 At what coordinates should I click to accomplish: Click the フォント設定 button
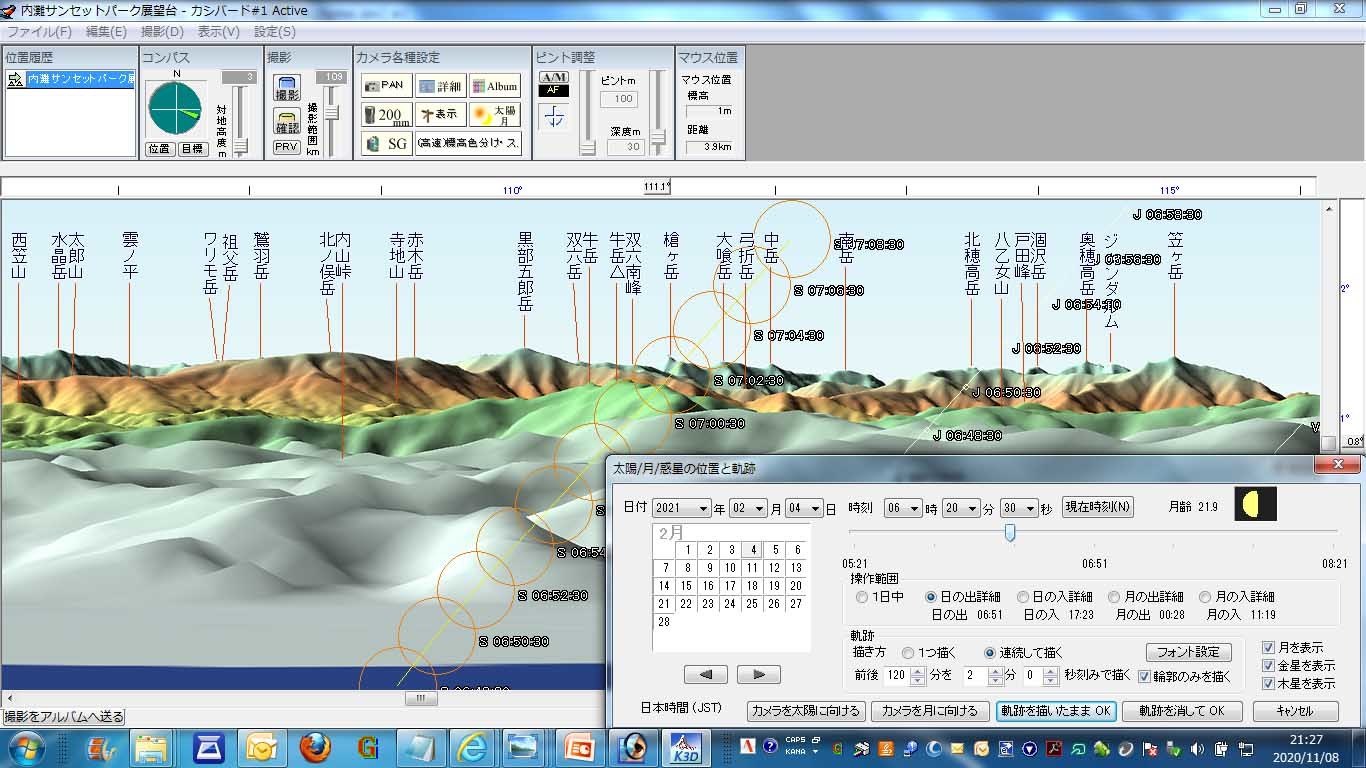(x=1189, y=652)
